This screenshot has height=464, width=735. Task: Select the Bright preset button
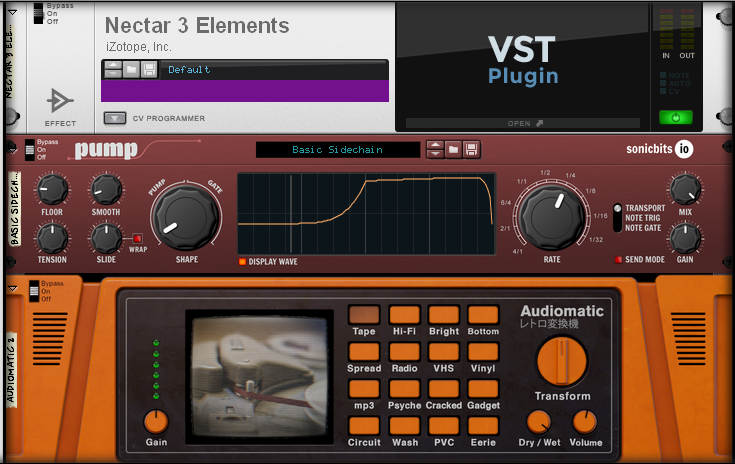[x=443, y=314]
